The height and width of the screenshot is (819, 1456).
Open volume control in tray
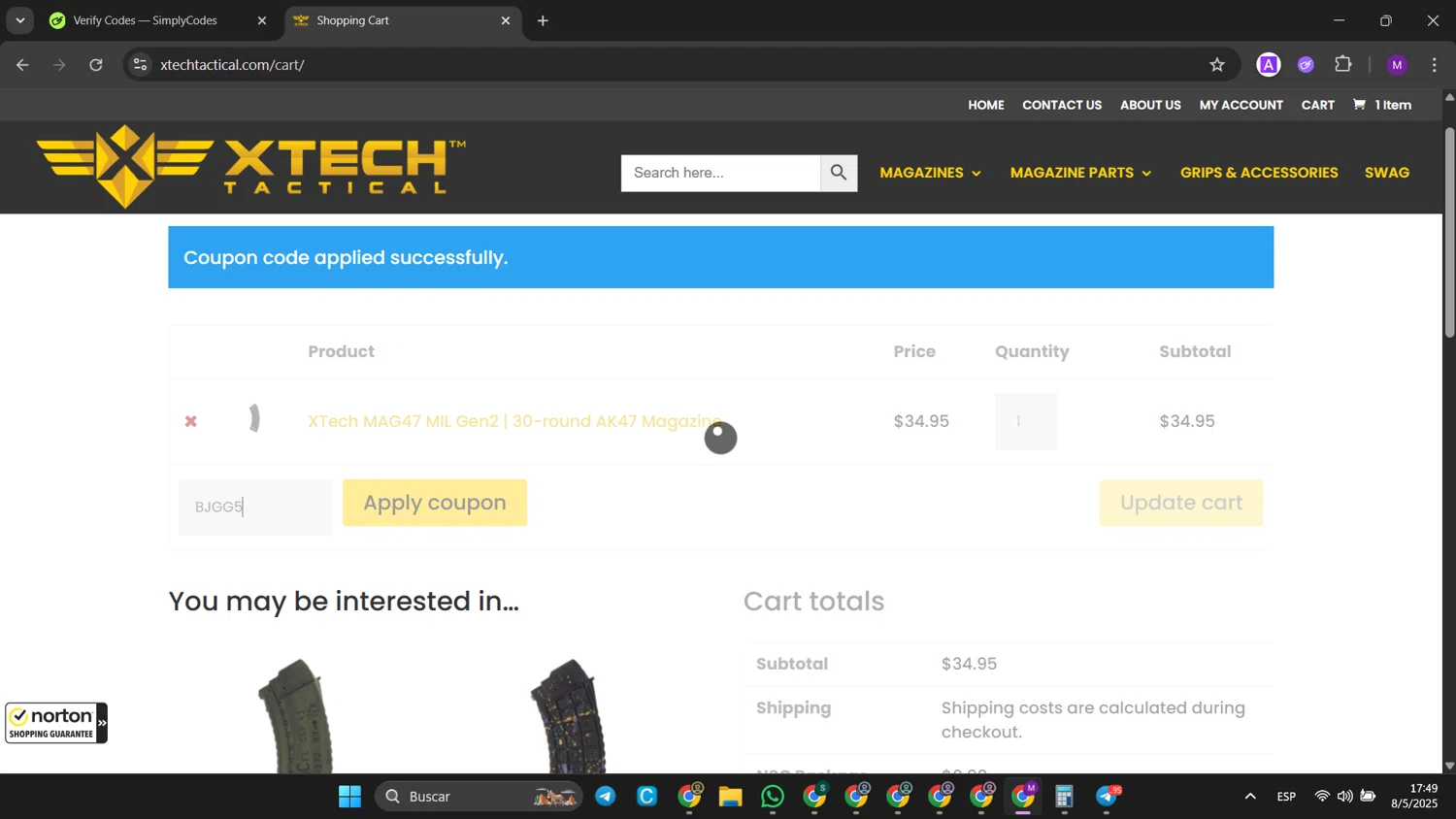(1344, 797)
